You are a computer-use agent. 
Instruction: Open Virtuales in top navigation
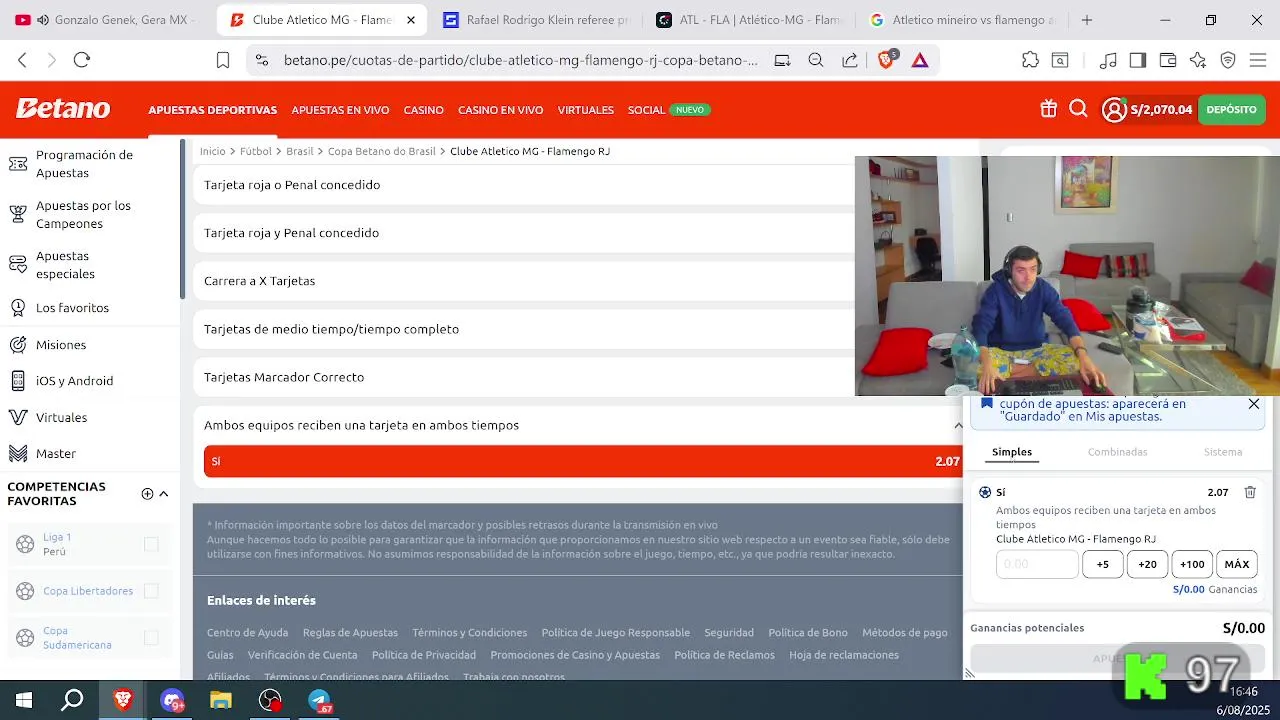tap(585, 110)
